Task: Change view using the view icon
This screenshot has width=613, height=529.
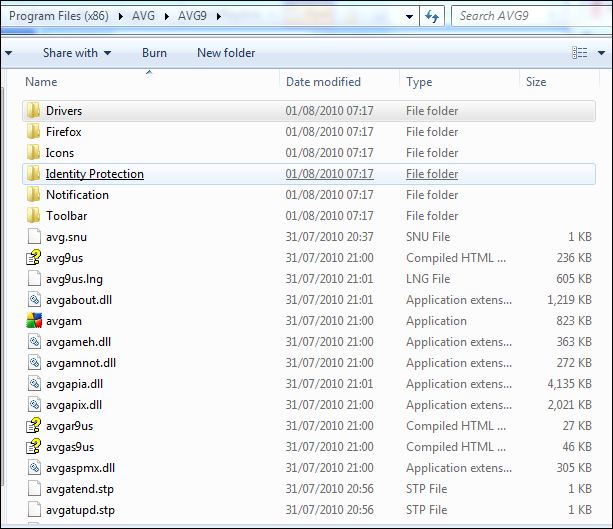Action: tap(580, 52)
